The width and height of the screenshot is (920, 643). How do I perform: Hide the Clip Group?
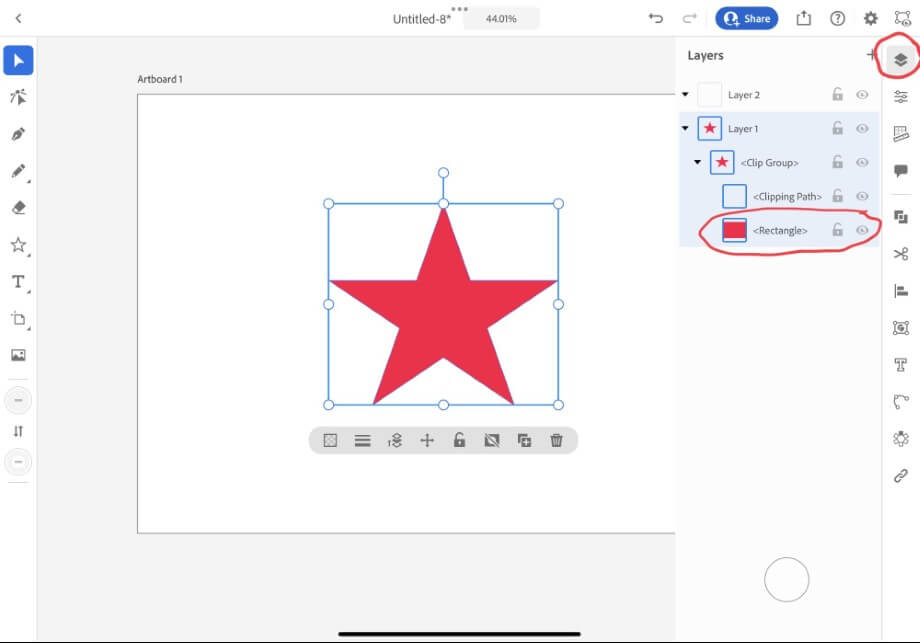coord(862,163)
